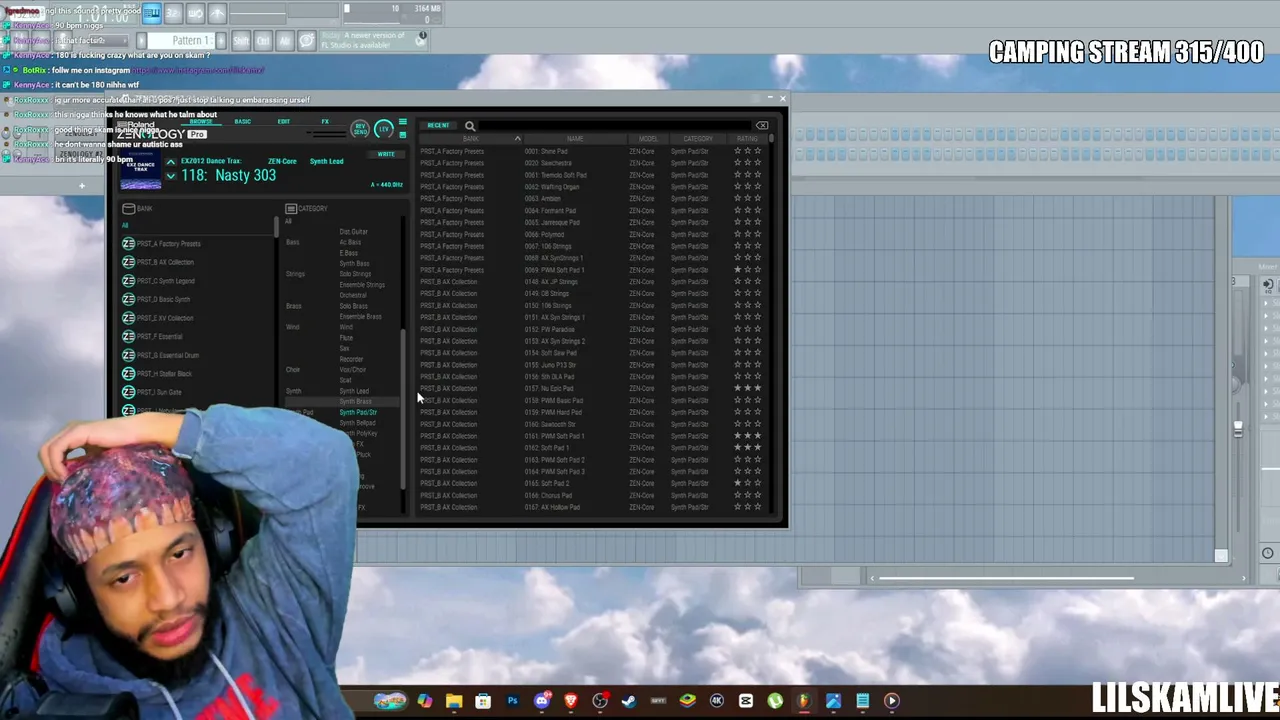
Task: Select All in the bank list
Action: tap(125, 225)
